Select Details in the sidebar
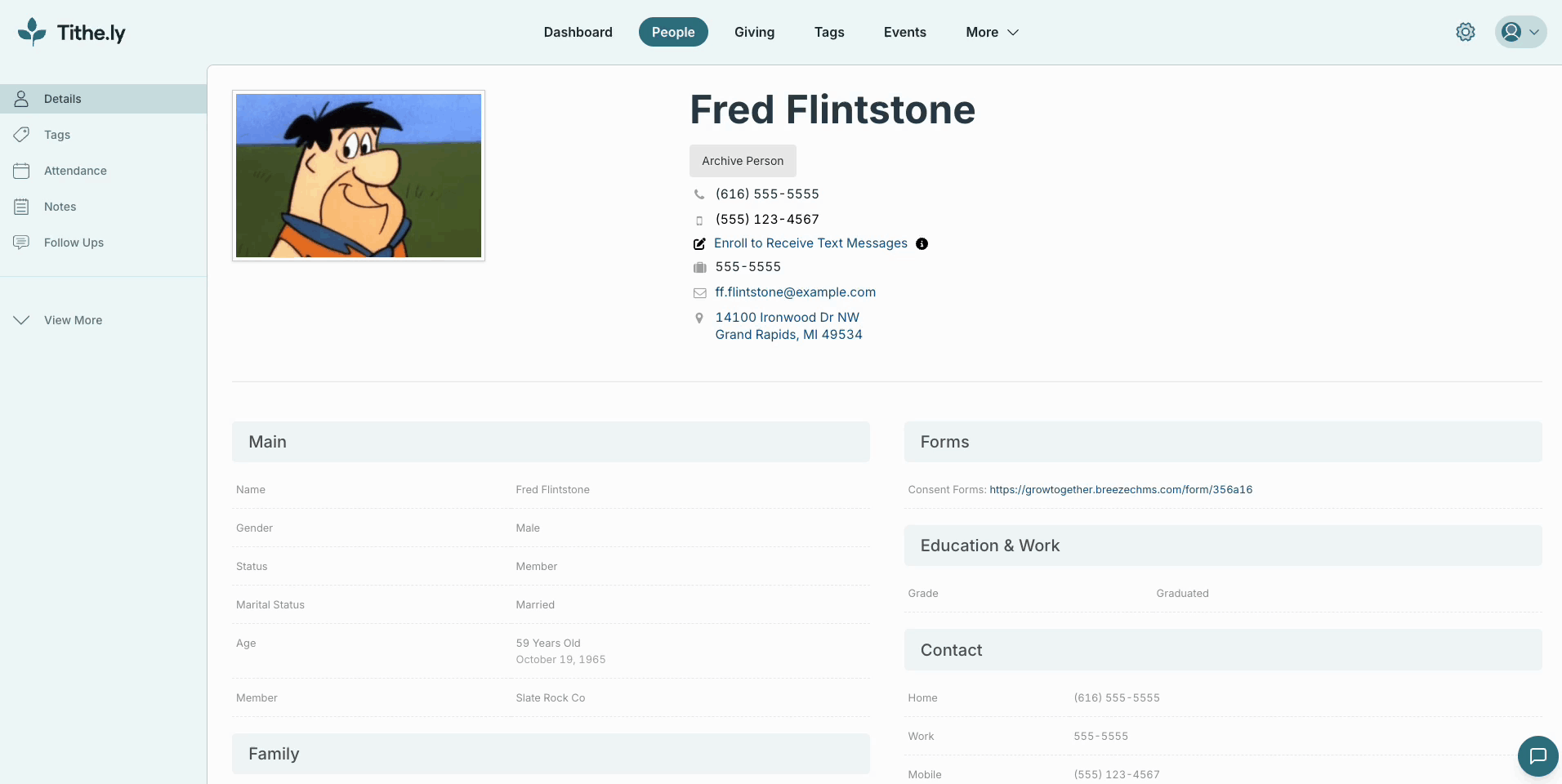Image resolution: width=1562 pixels, height=784 pixels. (x=103, y=99)
